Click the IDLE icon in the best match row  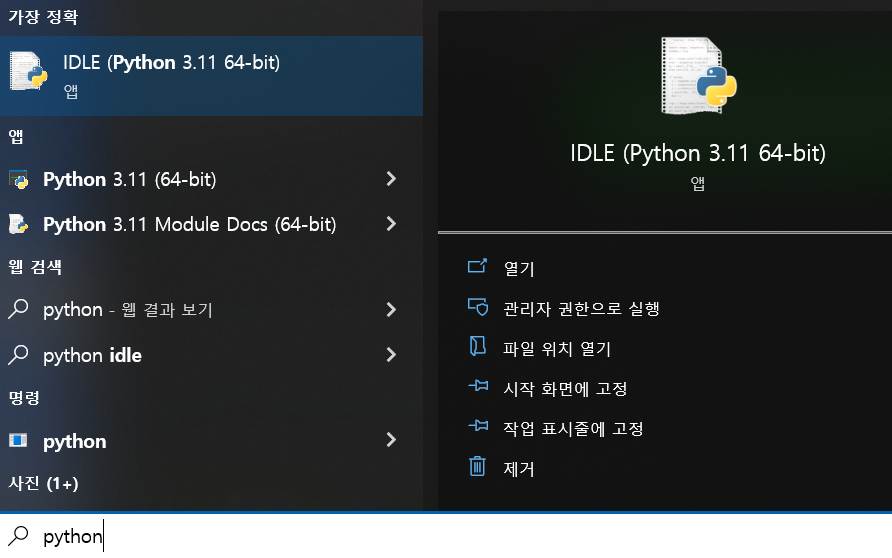(28, 71)
